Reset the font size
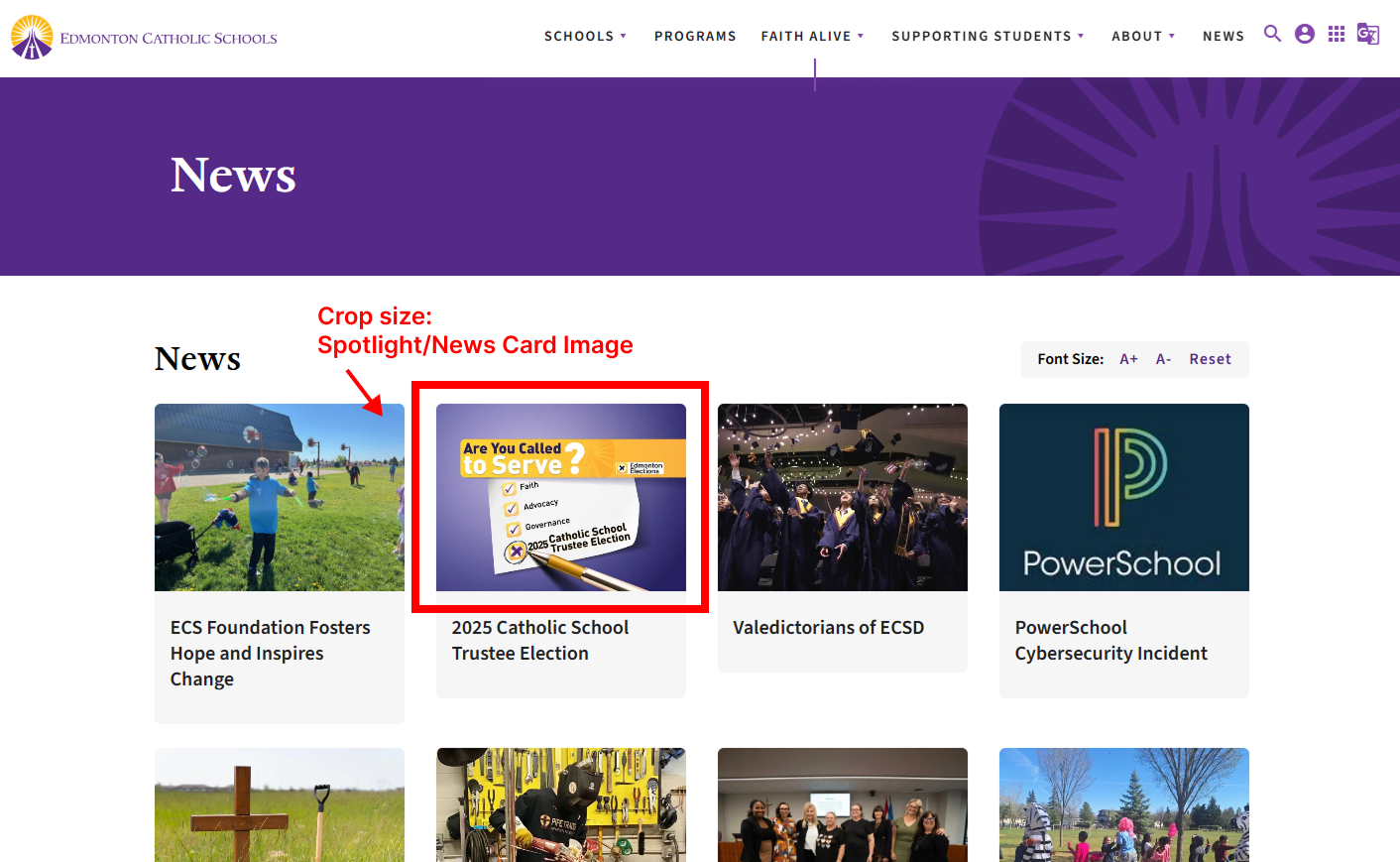The height and width of the screenshot is (862, 1400). coord(1210,359)
